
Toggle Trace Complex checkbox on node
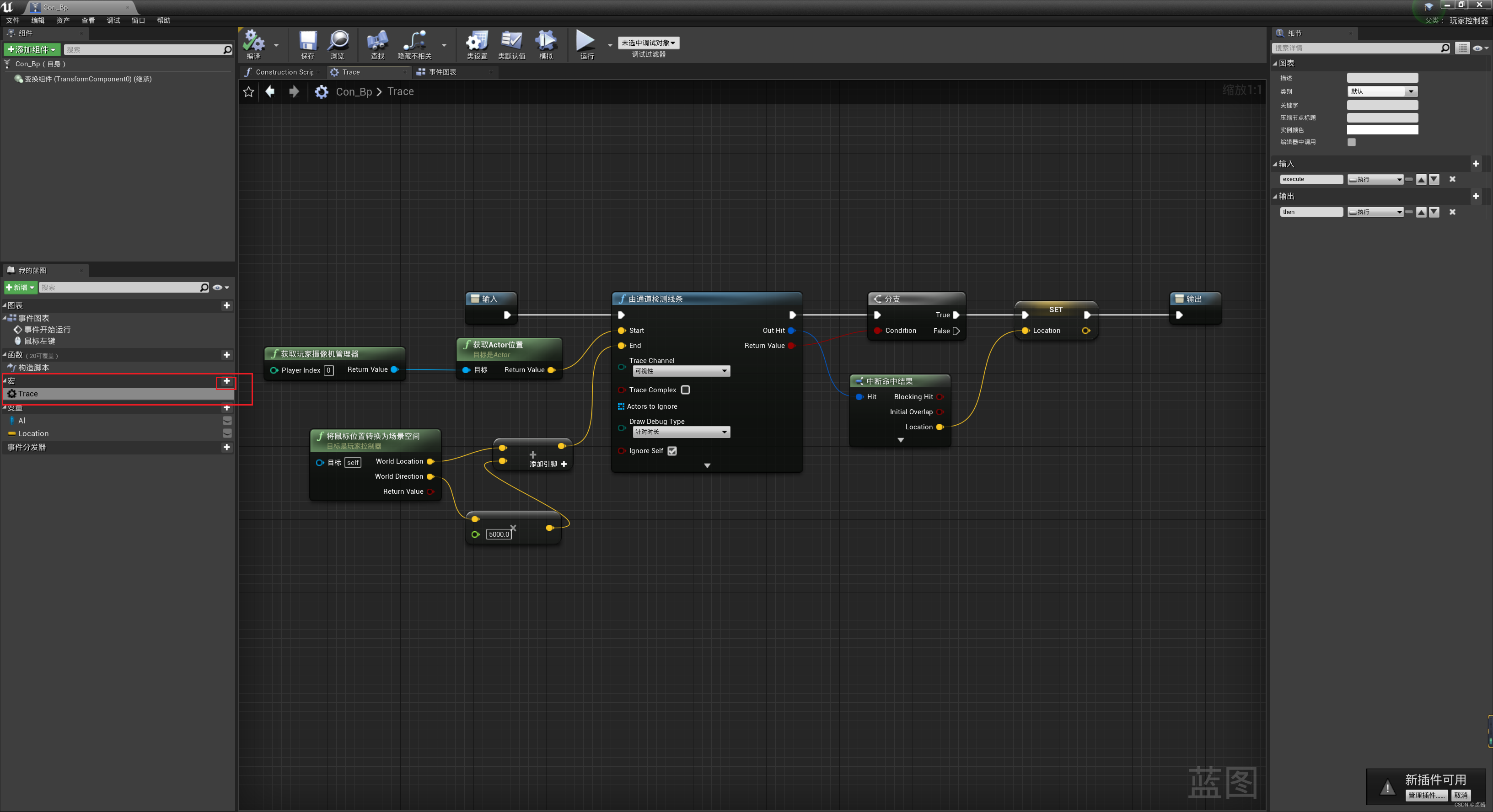(685, 389)
